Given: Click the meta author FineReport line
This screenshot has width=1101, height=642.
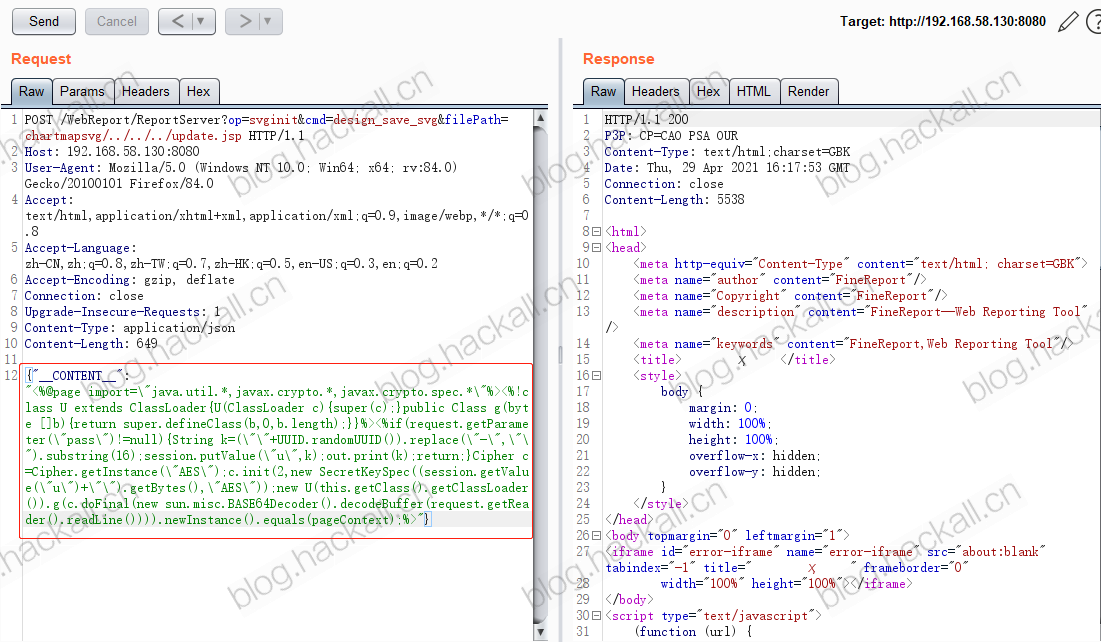Looking at the screenshot, I should point(779,280).
